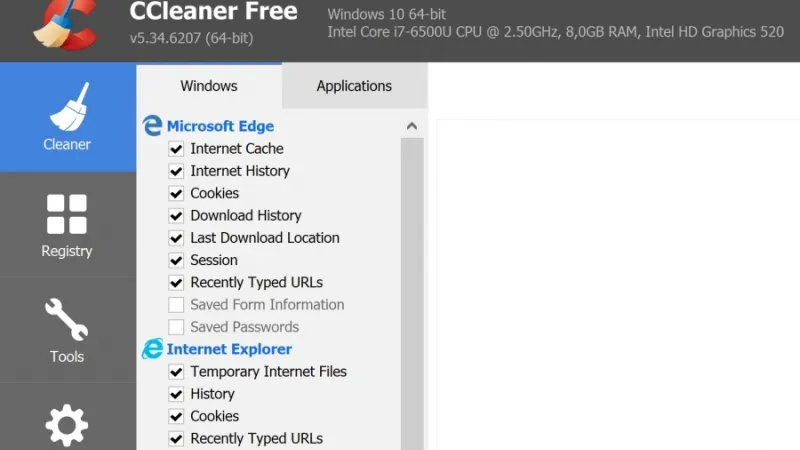800x450 pixels.
Task: Uncheck Microsoft Edge Cookies checkbox
Action: click(x=176, y=193)
